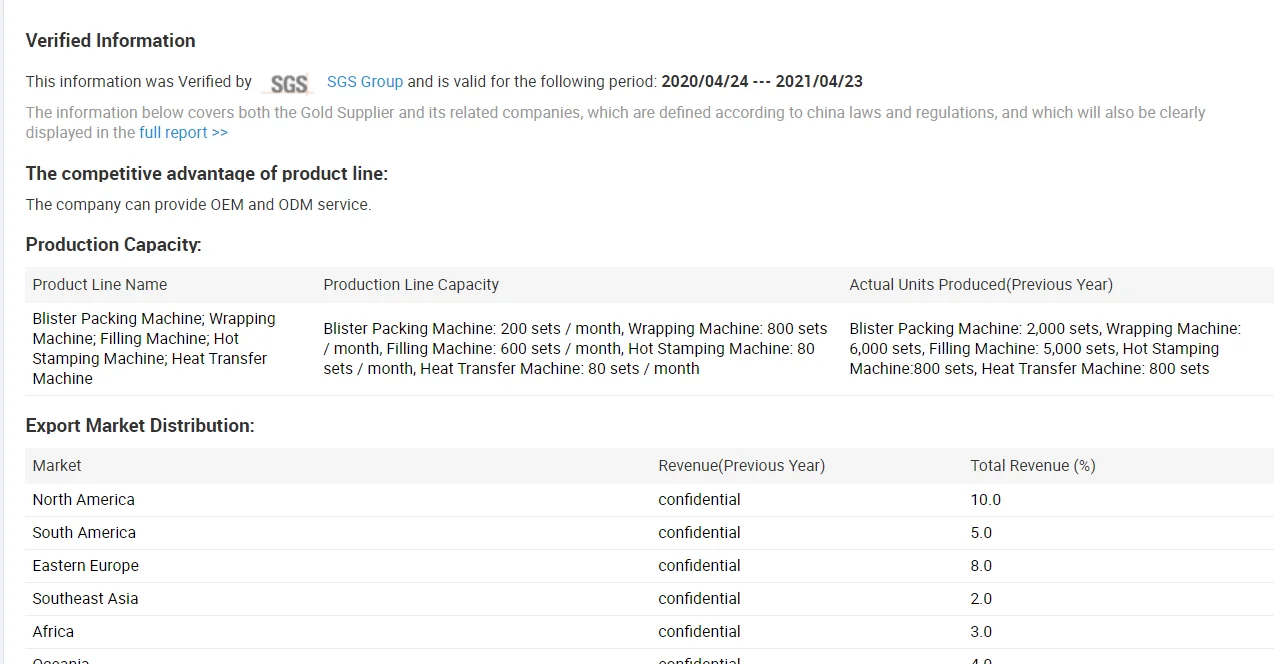This screenshot has width=1274, height=664.
Task: Open the full report link
Action: point(183,133)
